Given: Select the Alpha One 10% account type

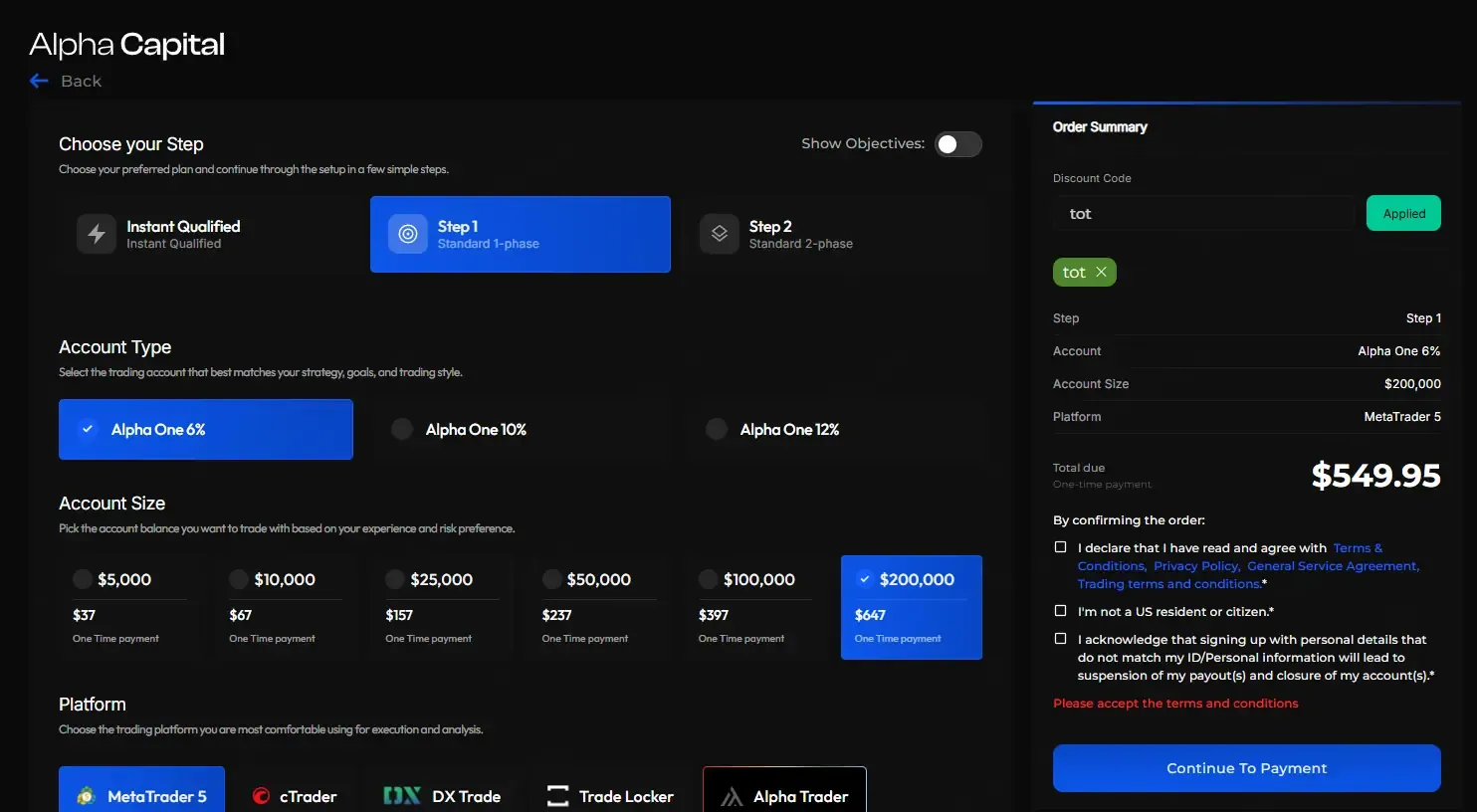Looking at the screenshot, I should click(x=520, y=430).
